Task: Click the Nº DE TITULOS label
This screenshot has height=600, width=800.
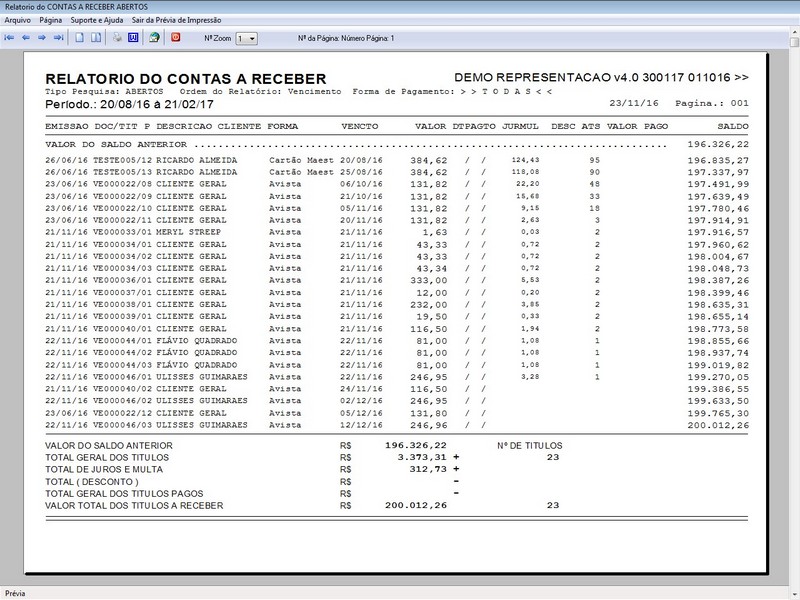Action: pos(530,446)
